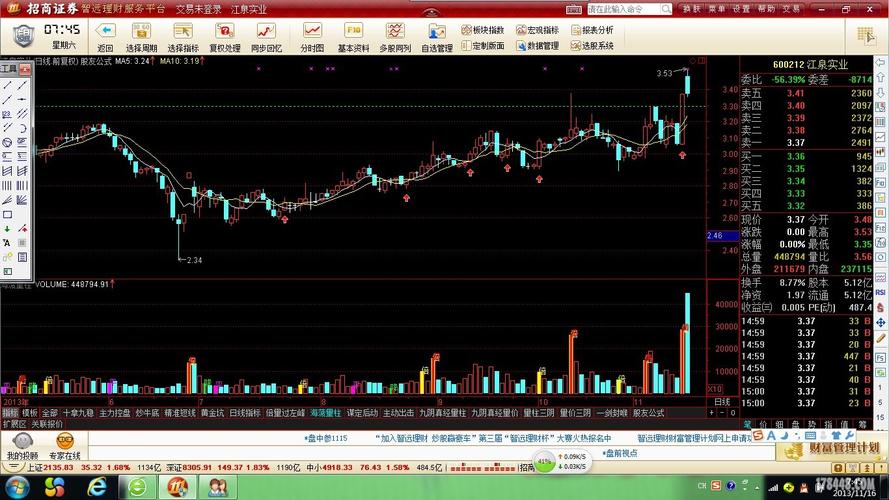
Task: Open the 板块指数 sector index
Action: tap(482, 30)
